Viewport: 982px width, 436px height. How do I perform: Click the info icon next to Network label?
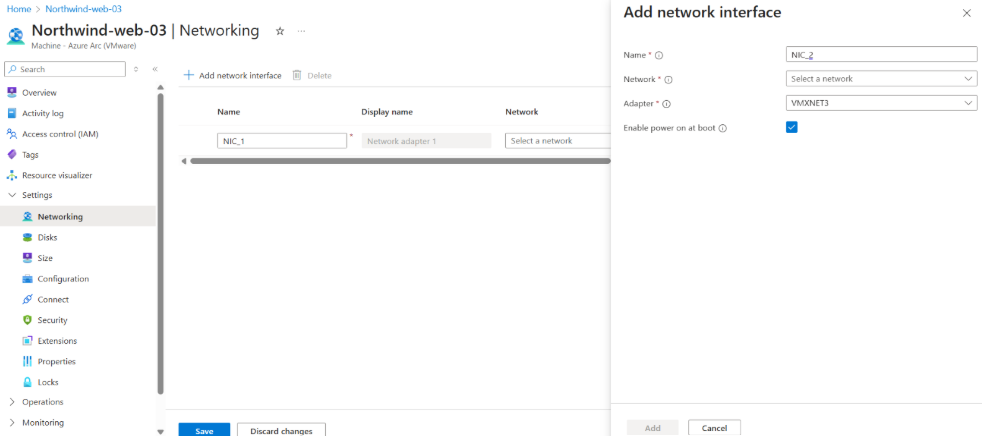[668, 80]
